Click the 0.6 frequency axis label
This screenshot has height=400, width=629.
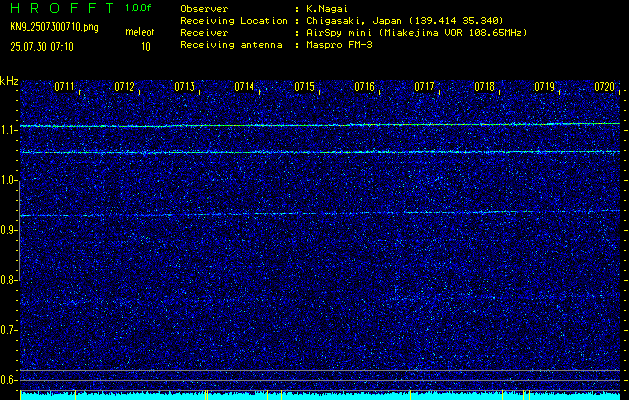coord(8,380)
